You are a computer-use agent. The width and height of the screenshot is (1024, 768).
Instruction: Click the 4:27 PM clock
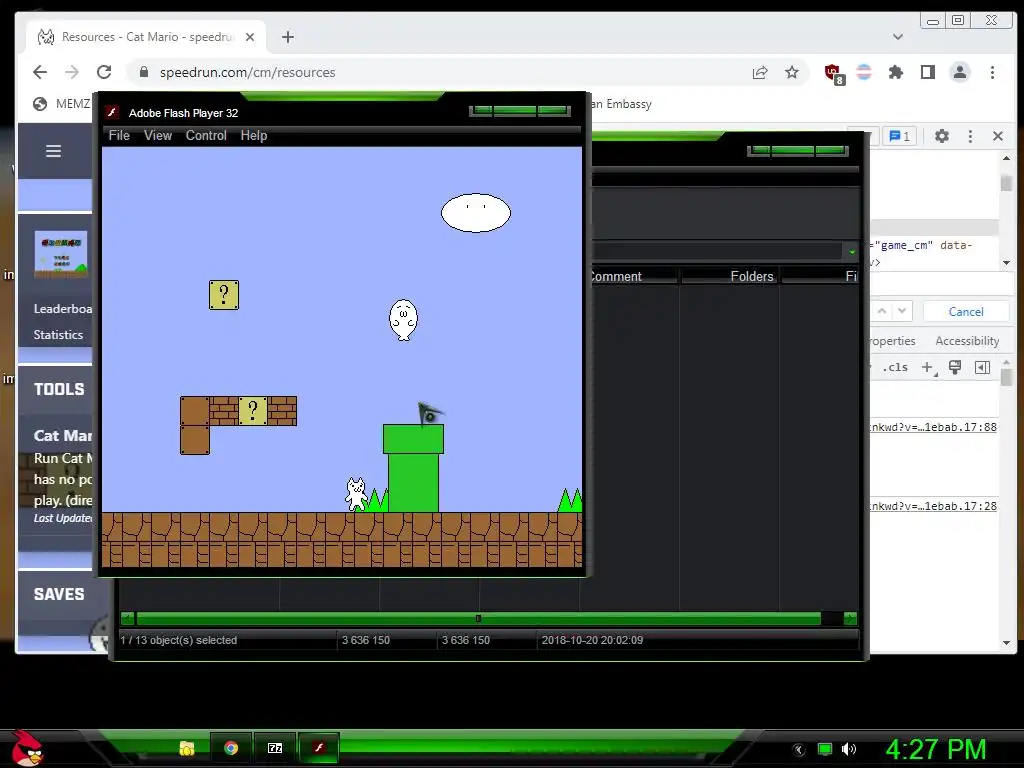point(935,749)
